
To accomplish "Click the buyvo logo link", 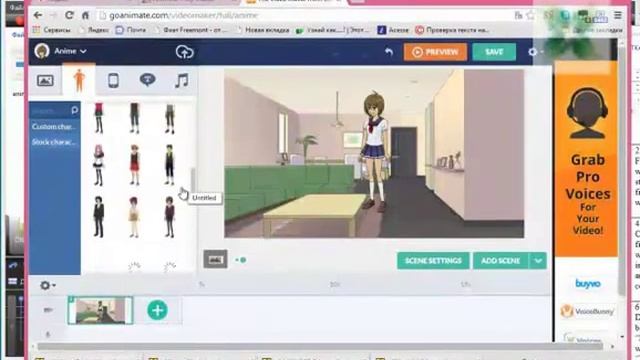I will click(588, 283).
